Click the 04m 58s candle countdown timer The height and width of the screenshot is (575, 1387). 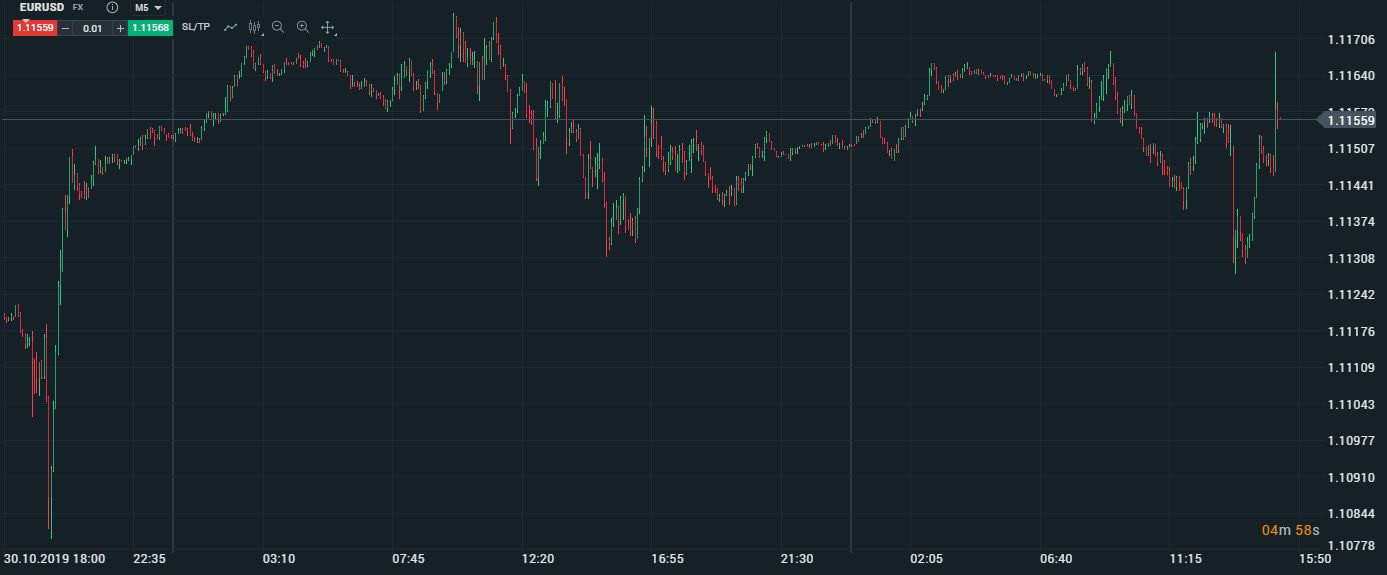1290,530
